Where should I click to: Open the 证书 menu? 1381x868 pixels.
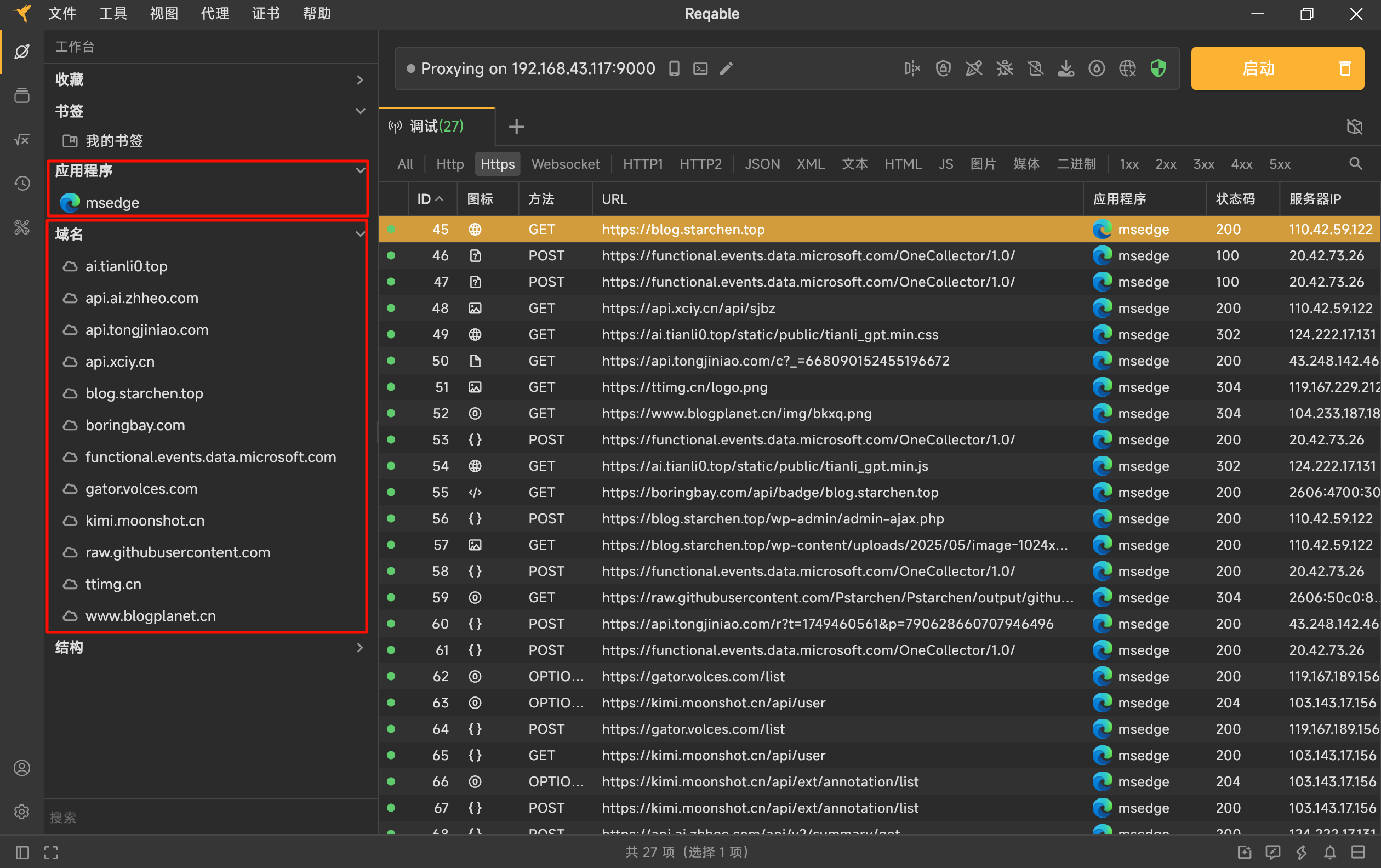(266, 14)
